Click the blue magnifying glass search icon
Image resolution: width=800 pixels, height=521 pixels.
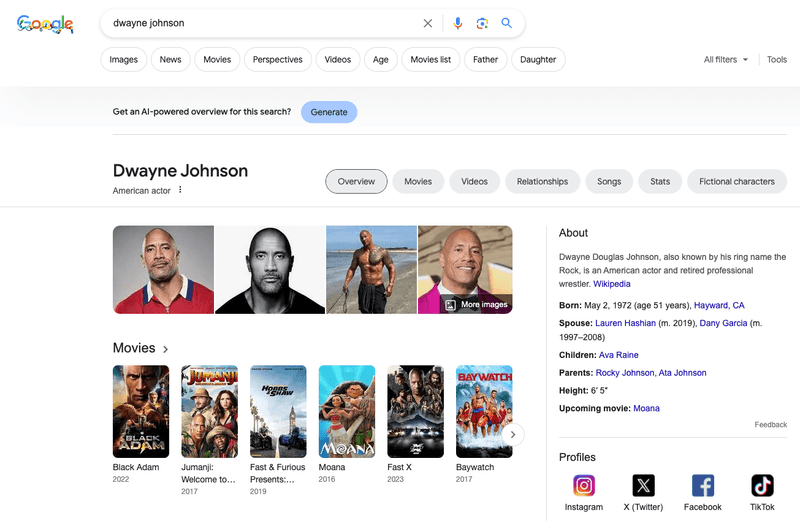[506, 23]
